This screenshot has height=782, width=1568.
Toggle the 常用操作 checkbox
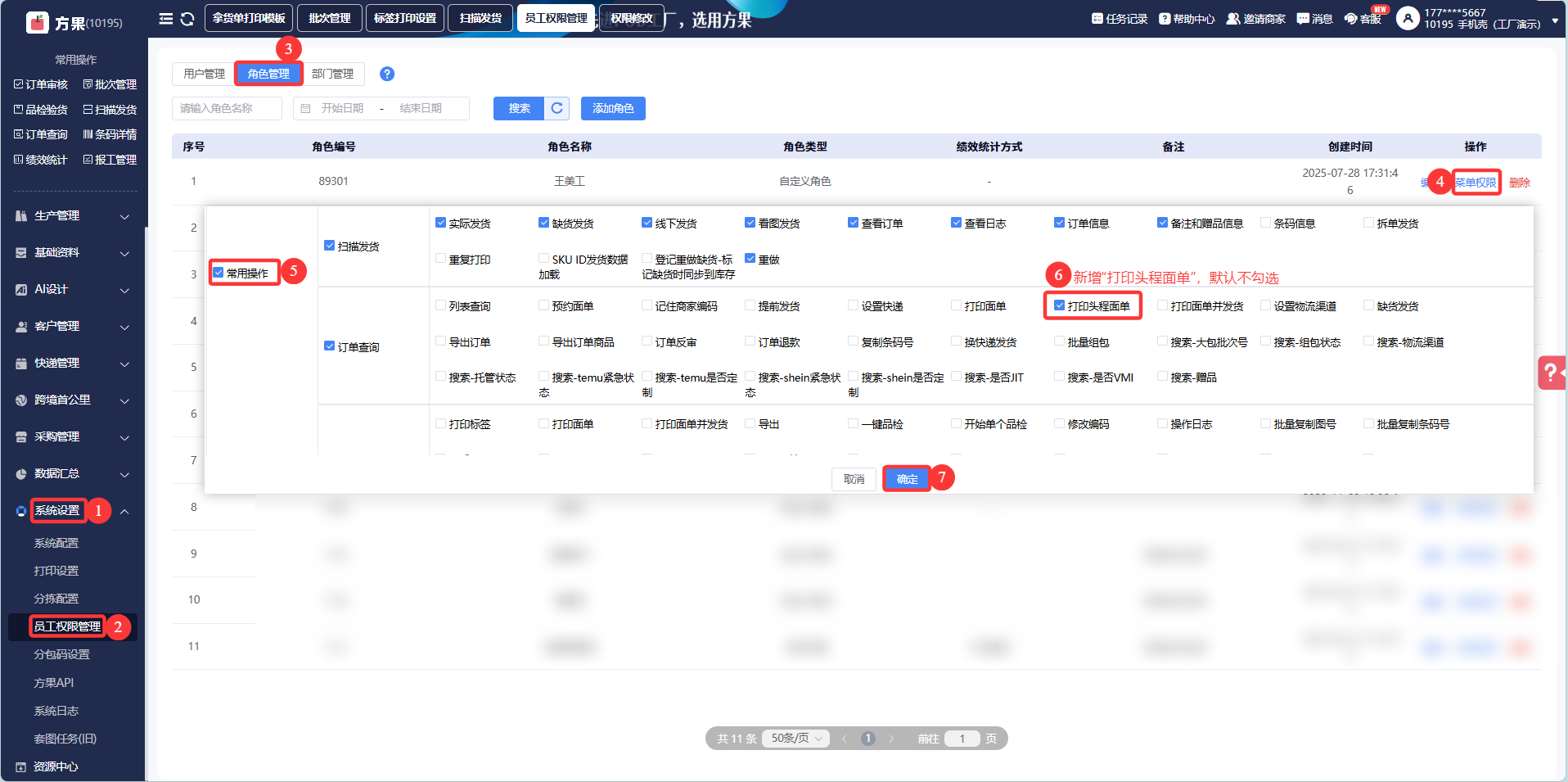click(219, 273)
